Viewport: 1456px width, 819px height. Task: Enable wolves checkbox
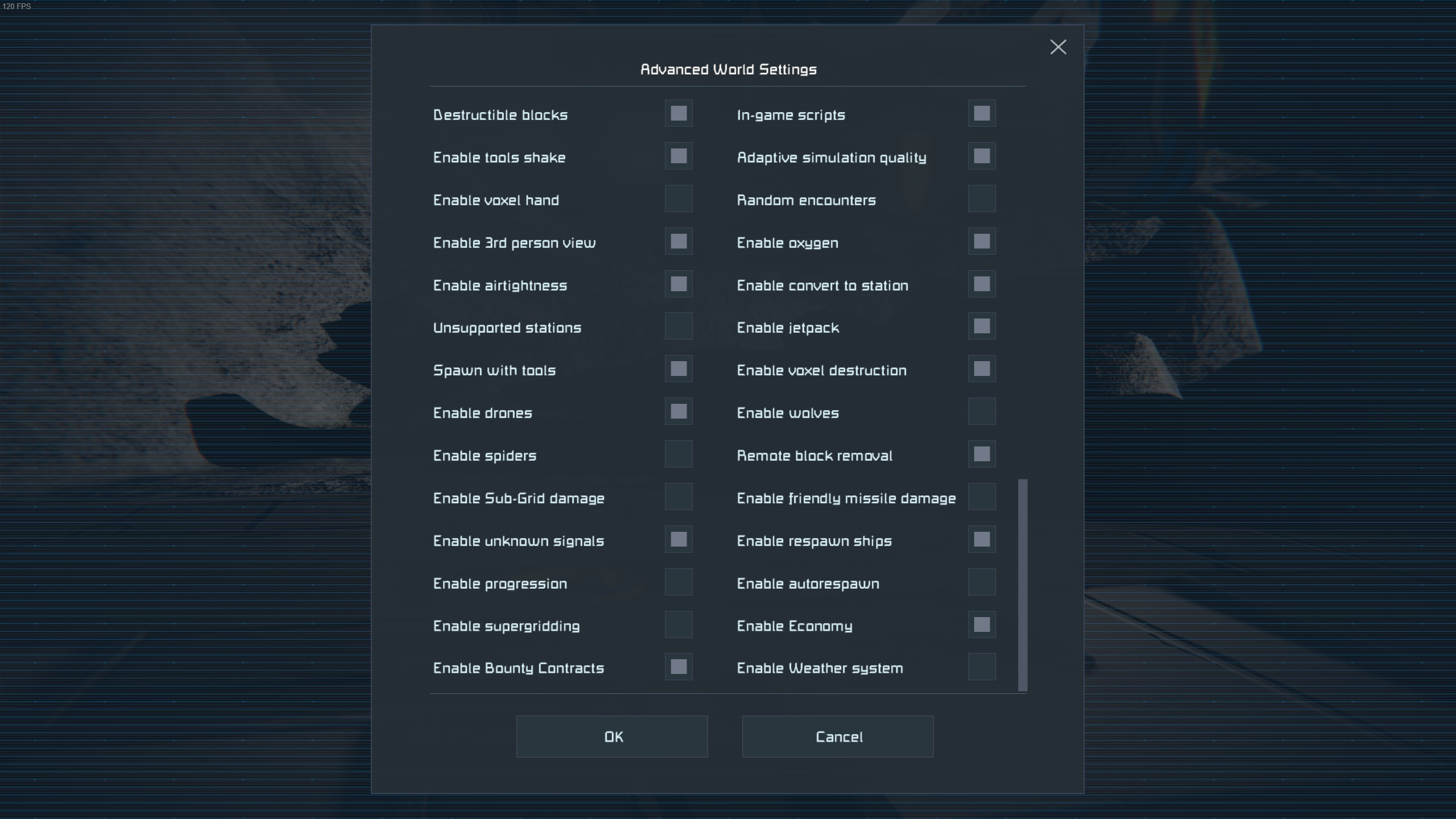(982, 412)
